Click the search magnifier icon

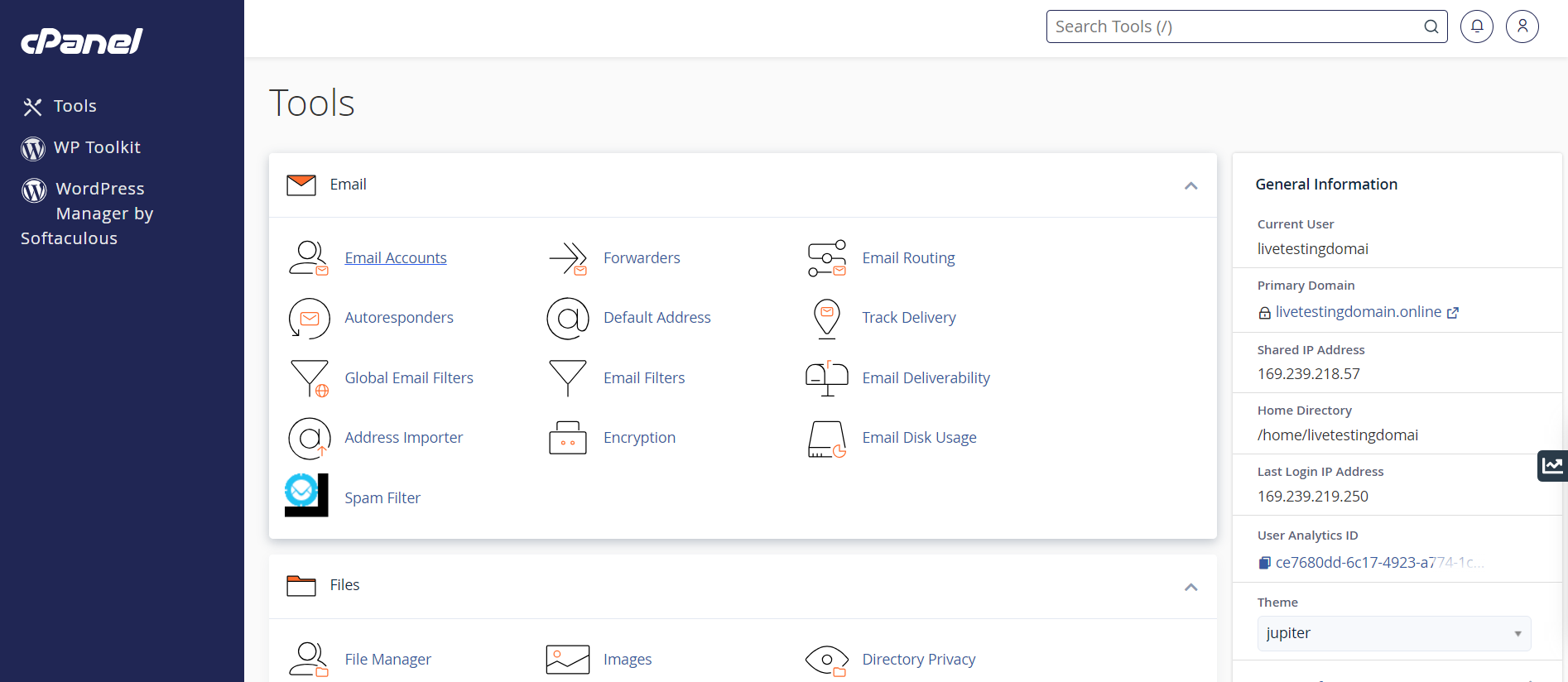click(x=1431, y=26)
